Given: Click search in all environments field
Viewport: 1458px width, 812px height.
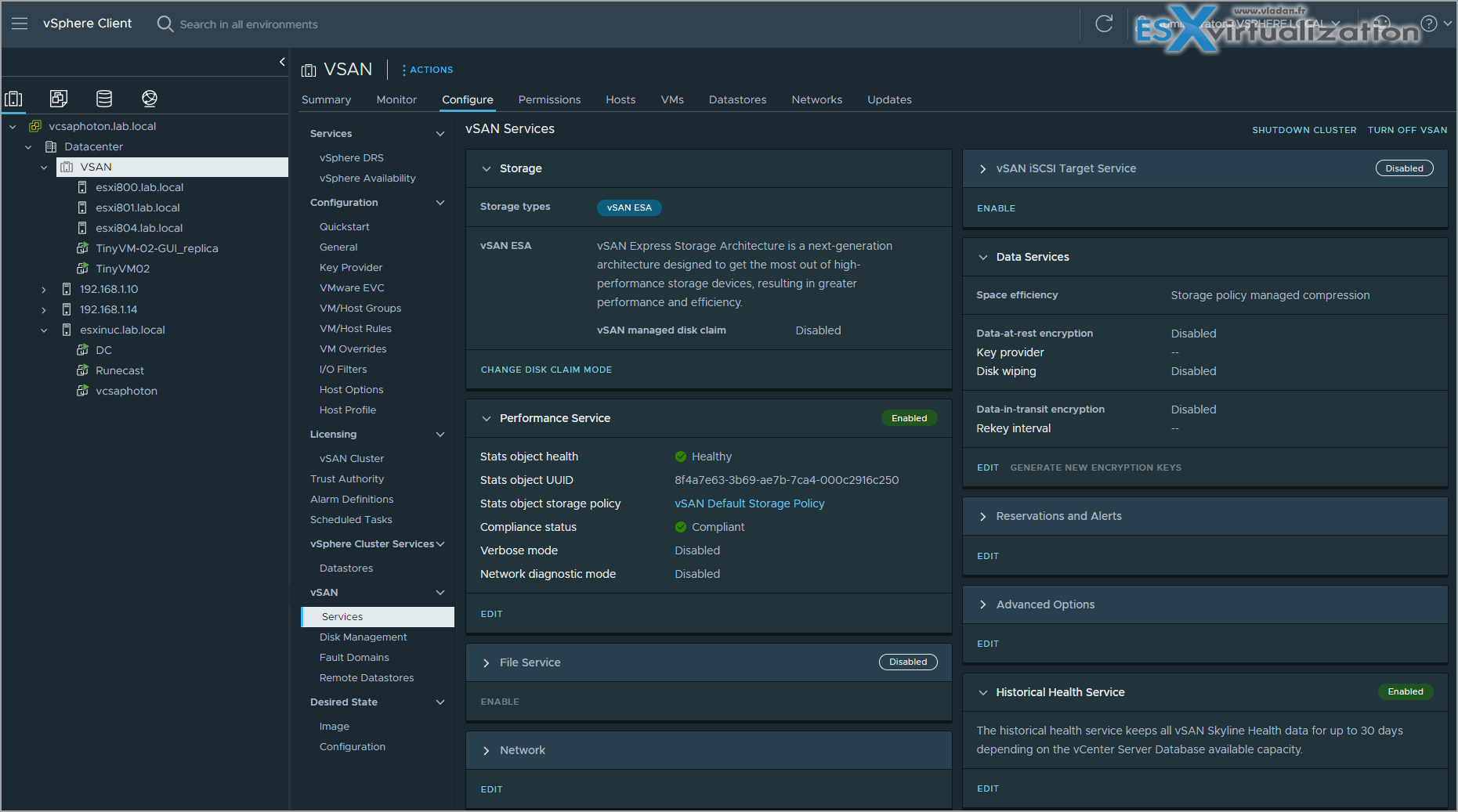Looking at the screenshot, I should (248, 24).
